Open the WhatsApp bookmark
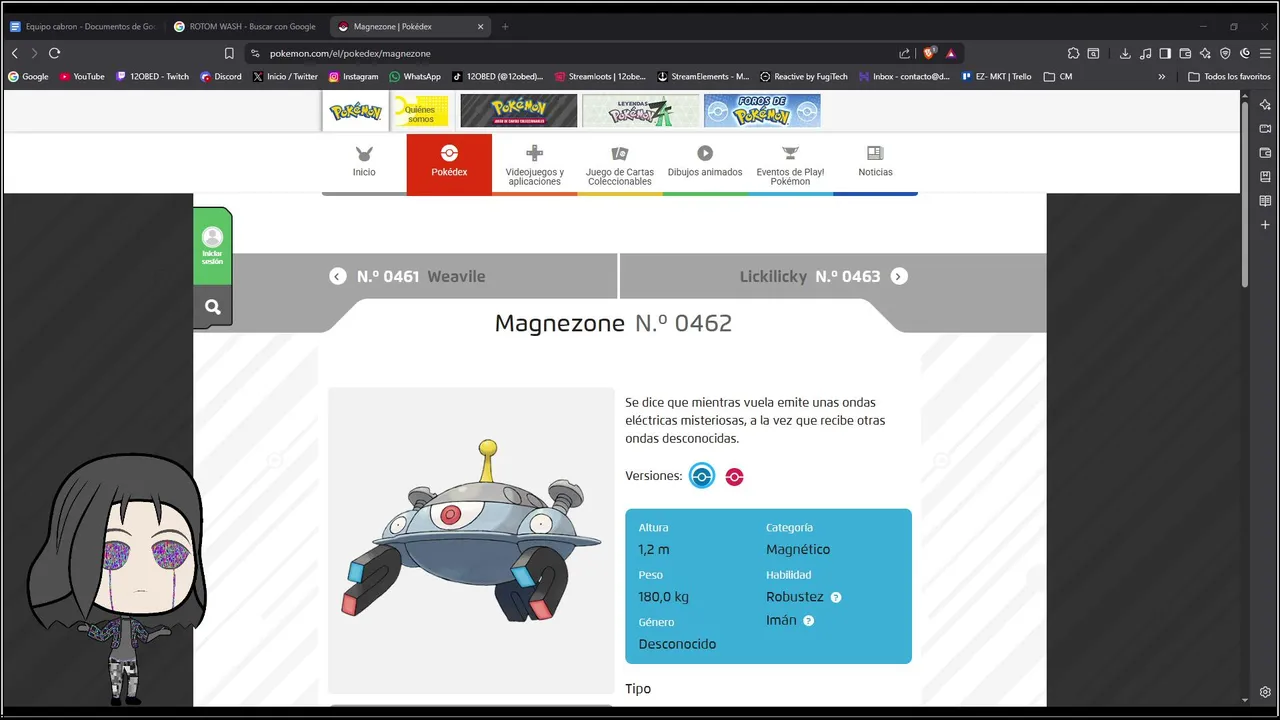The width and height of the screenshot is (1280, 720). tap(415, 76)
